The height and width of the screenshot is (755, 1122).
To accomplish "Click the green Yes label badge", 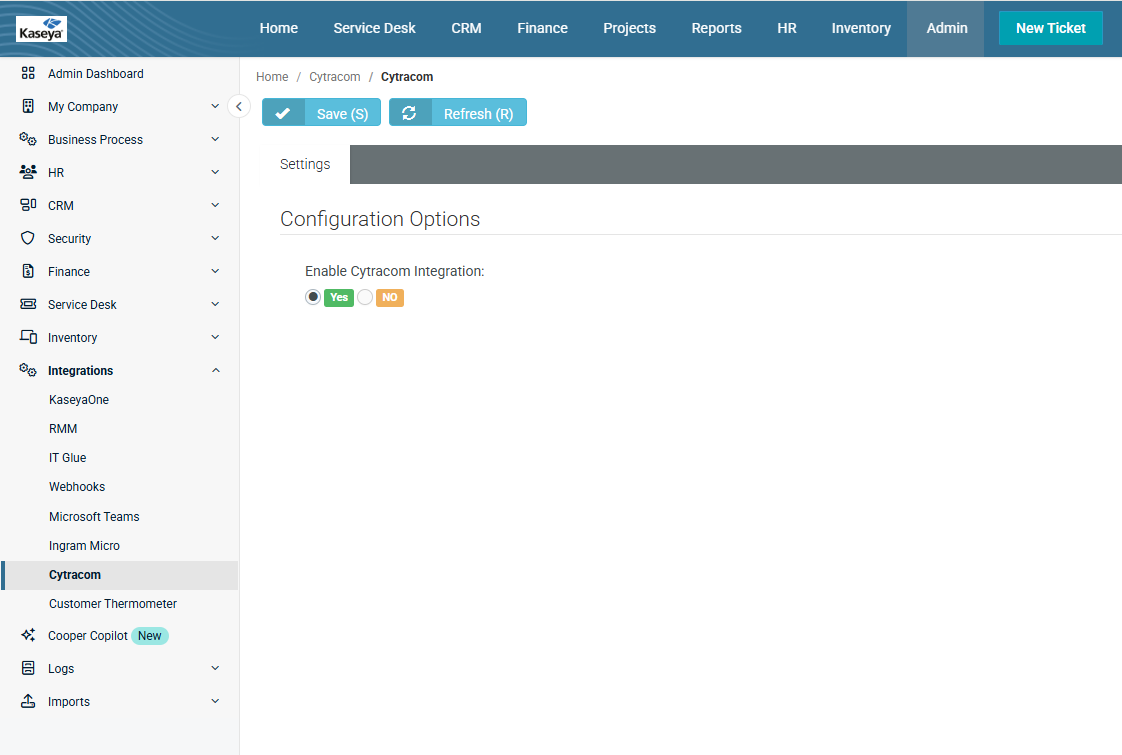I will 339,297.
